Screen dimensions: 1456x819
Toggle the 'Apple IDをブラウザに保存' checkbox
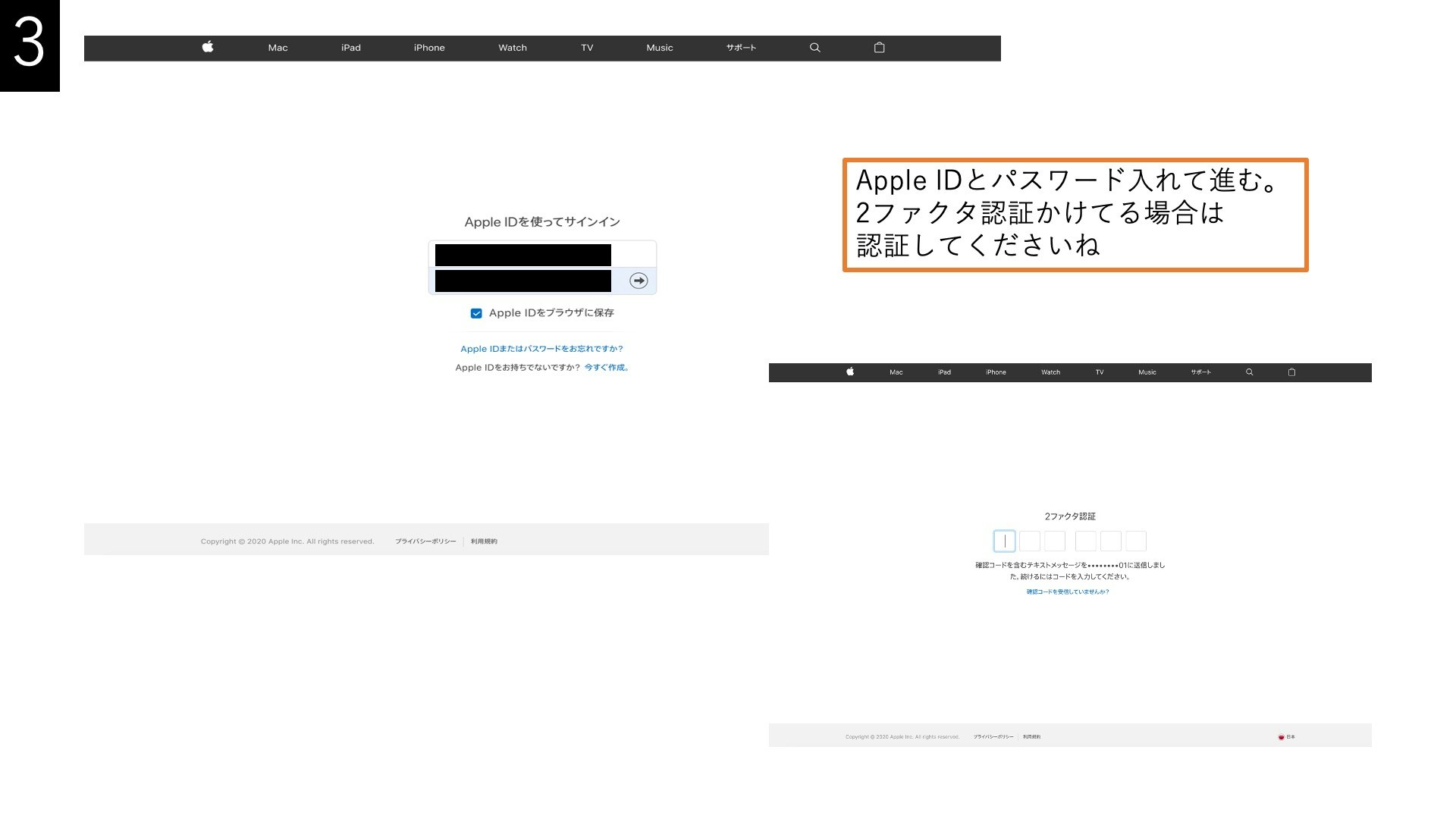pyautogui.click(x=476, y=313)
